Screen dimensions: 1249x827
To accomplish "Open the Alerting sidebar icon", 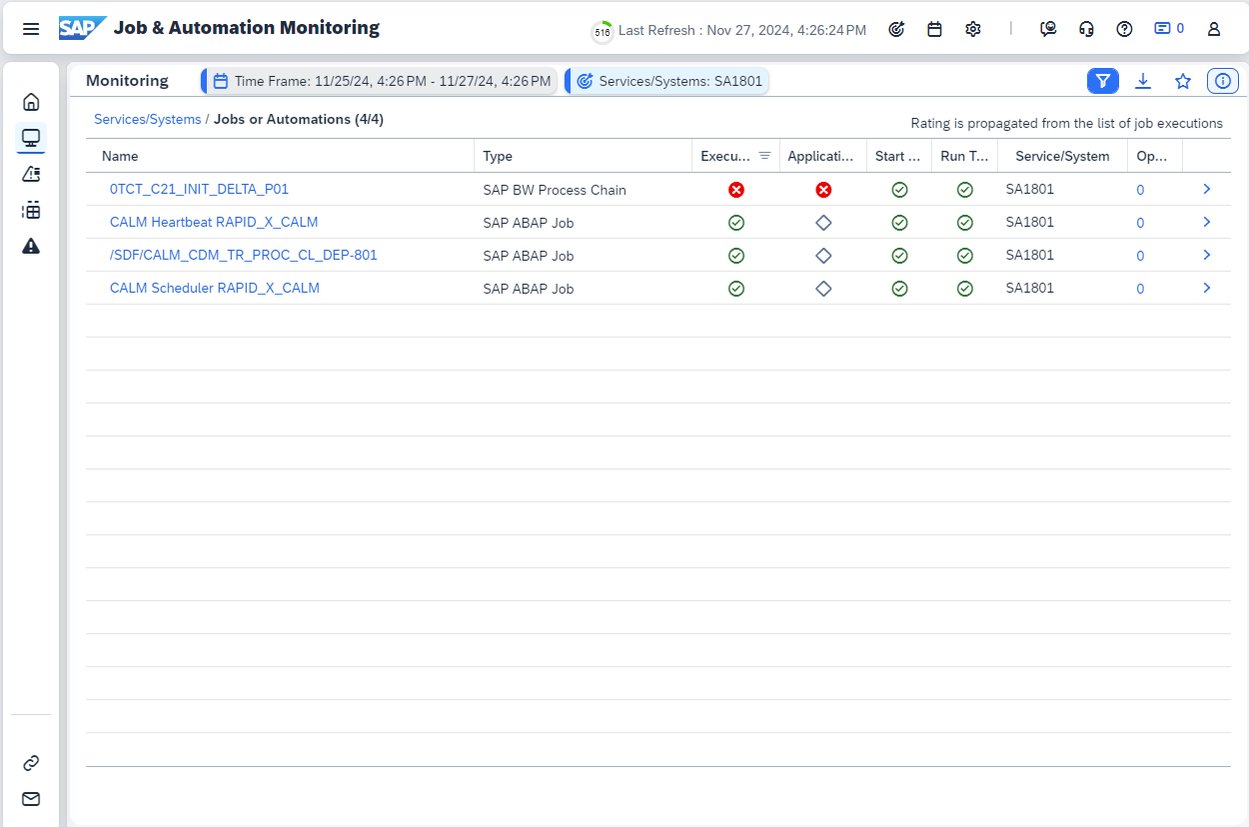I will (31, 174).
